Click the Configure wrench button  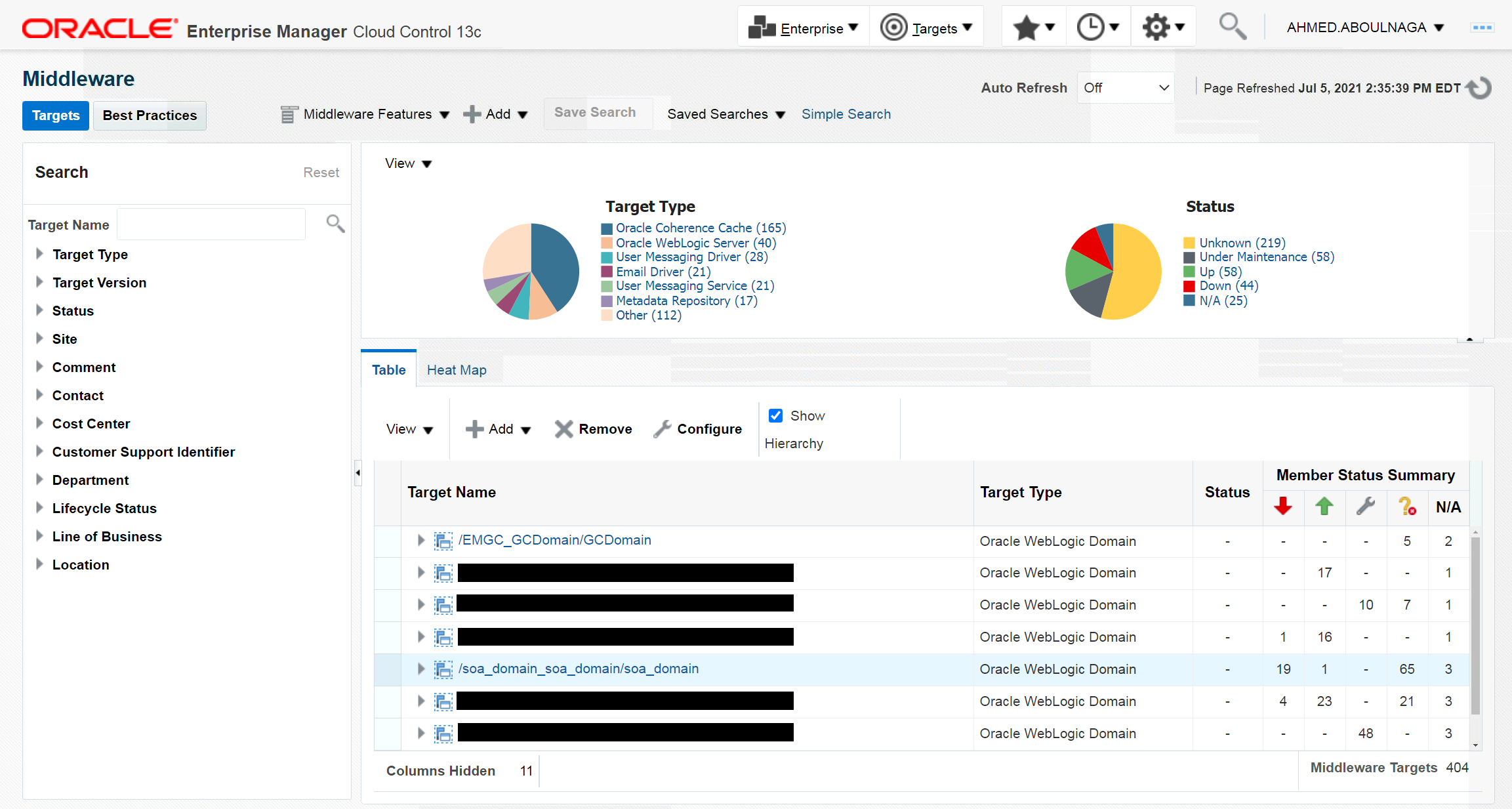[698, 429]
